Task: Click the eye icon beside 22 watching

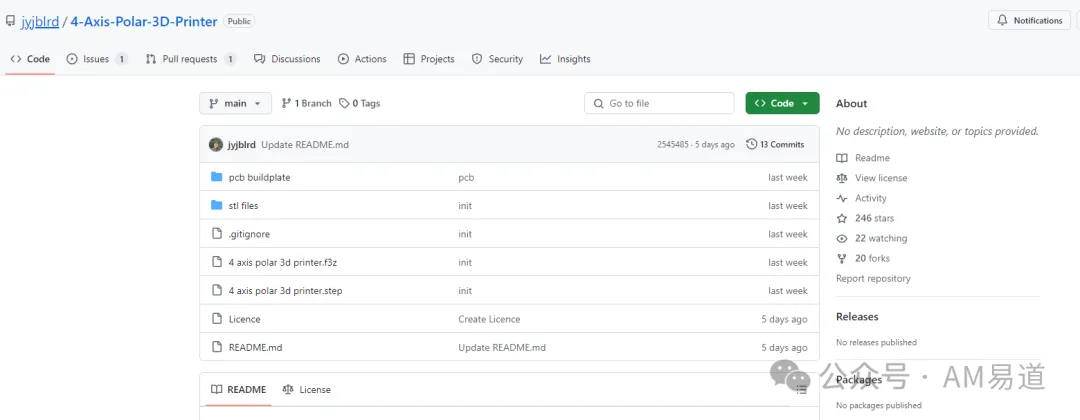Action: coord(842,238)
